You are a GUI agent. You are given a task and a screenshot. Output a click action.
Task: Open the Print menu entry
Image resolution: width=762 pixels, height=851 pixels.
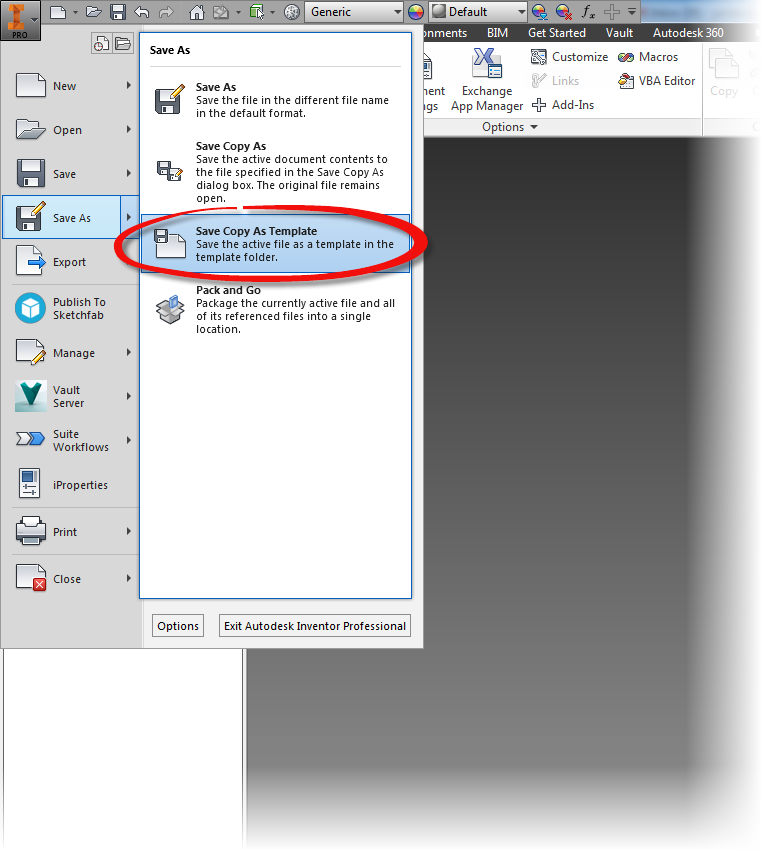71,531
